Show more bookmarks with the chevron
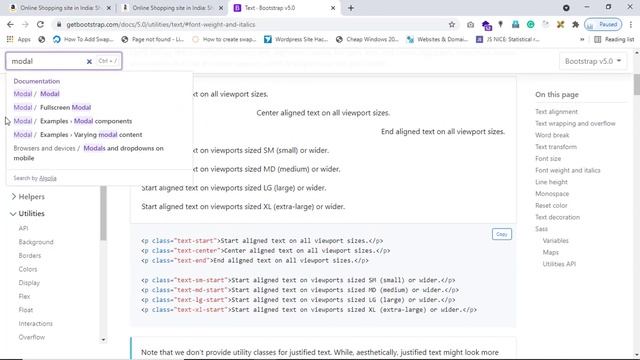This screenshot has height=360, width=640. pyautogui.click(x=582, y=39)
